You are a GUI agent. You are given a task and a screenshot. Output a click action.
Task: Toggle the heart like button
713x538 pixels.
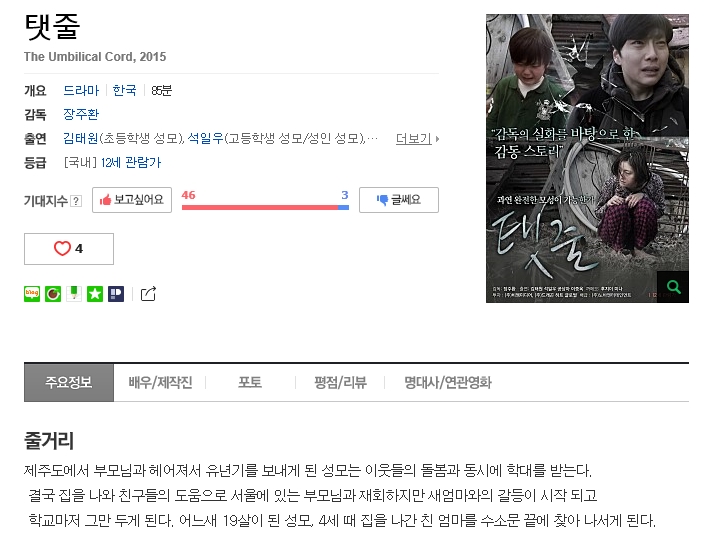pyautogui.click(x=69, y=249)
